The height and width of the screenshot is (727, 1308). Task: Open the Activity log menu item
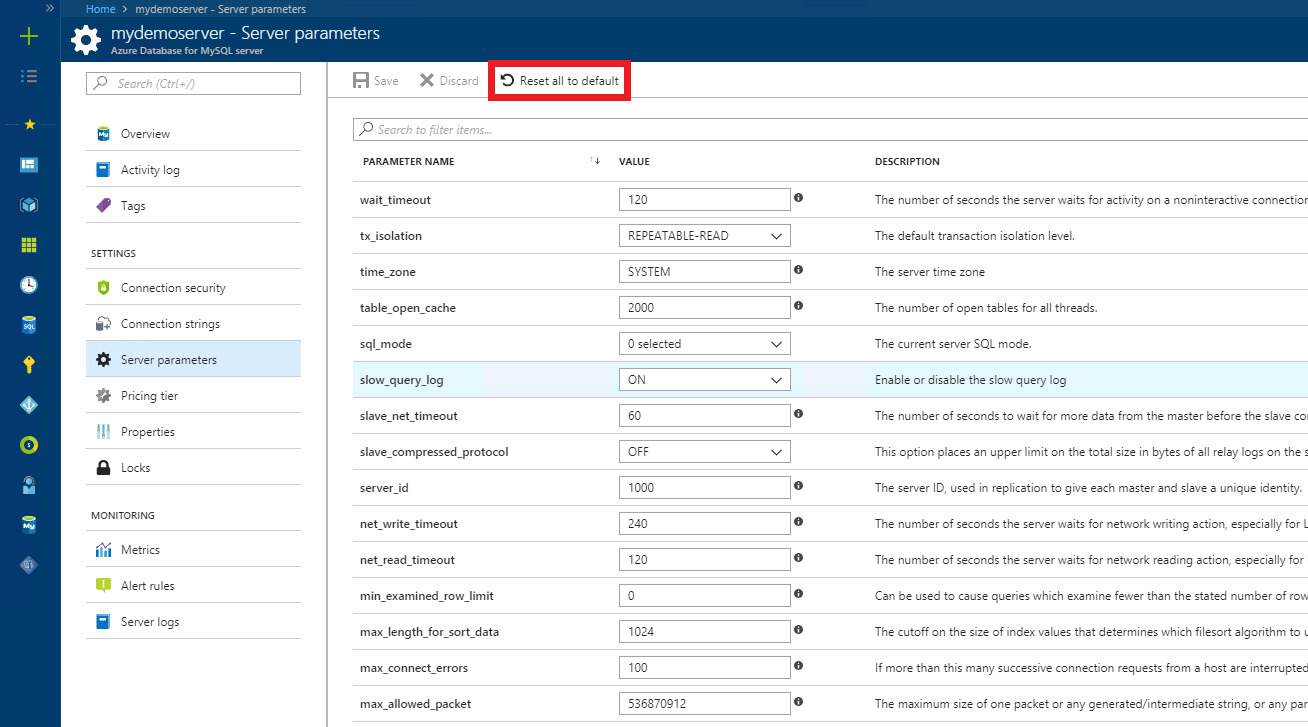click(x=193, y=169)
